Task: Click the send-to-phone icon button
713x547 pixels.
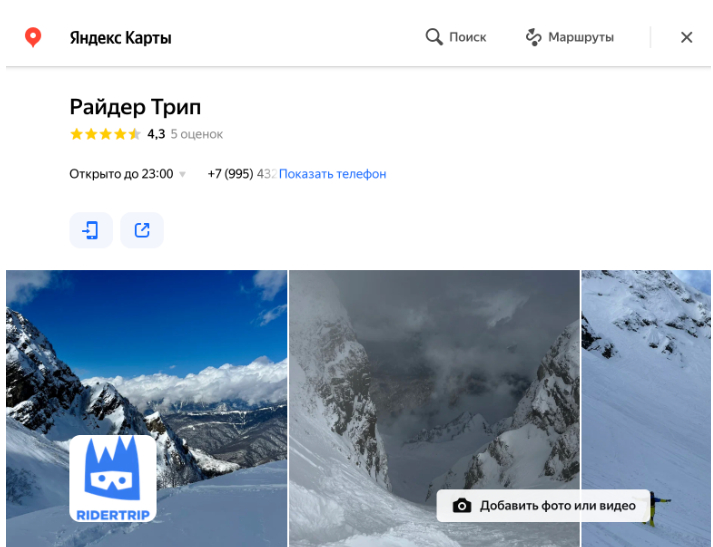Action: point(91,230)
